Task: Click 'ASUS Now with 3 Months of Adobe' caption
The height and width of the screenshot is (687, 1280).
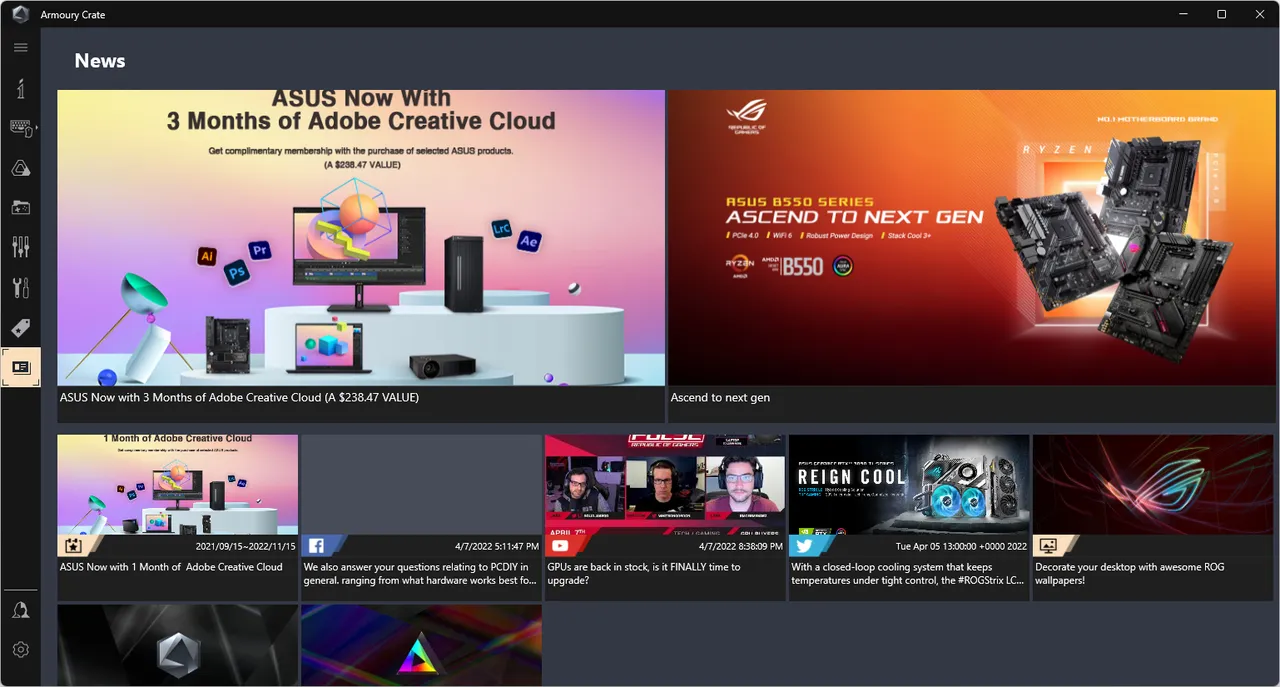Action: (239, 398)
